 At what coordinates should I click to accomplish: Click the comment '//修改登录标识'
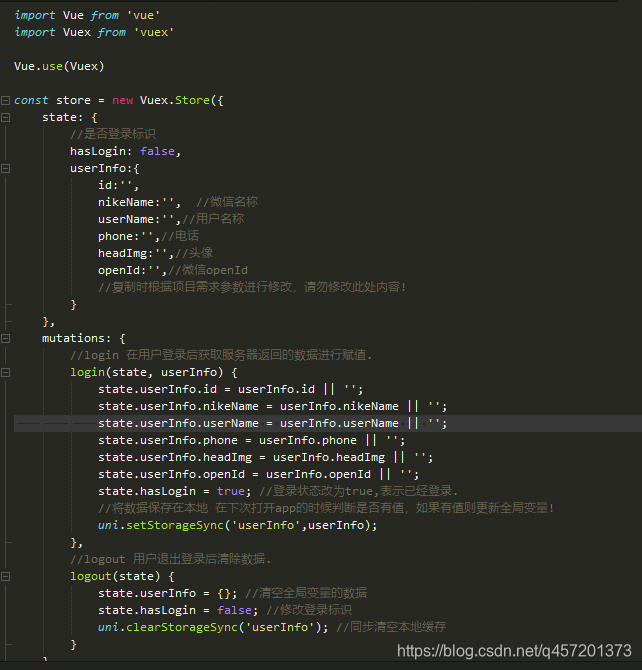tap(309, 610)
